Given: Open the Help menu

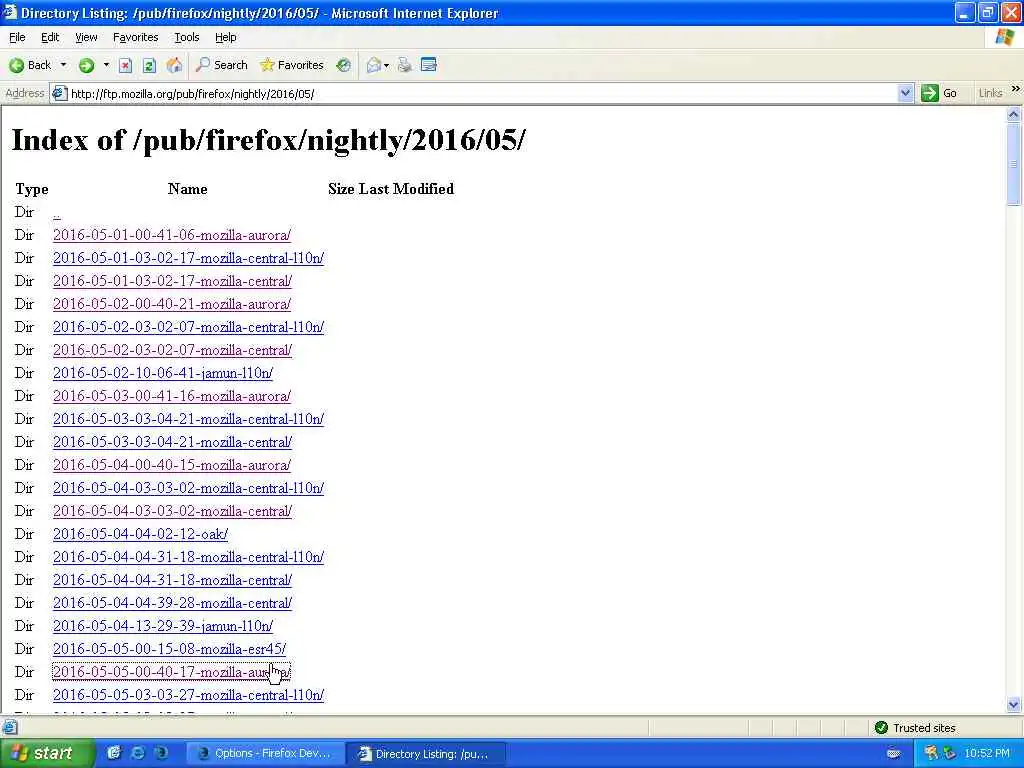Looking at the screenshot, I should 226,37.
